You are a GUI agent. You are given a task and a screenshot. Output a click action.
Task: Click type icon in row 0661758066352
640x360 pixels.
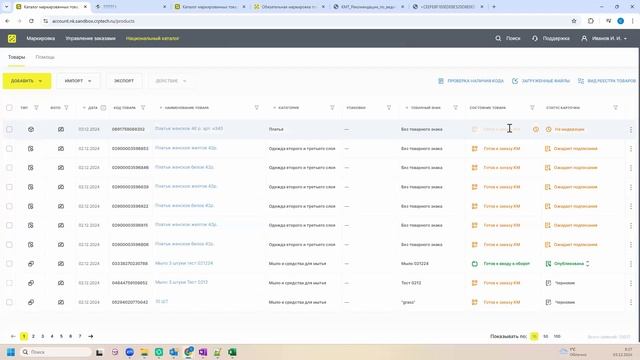(31, 129)
